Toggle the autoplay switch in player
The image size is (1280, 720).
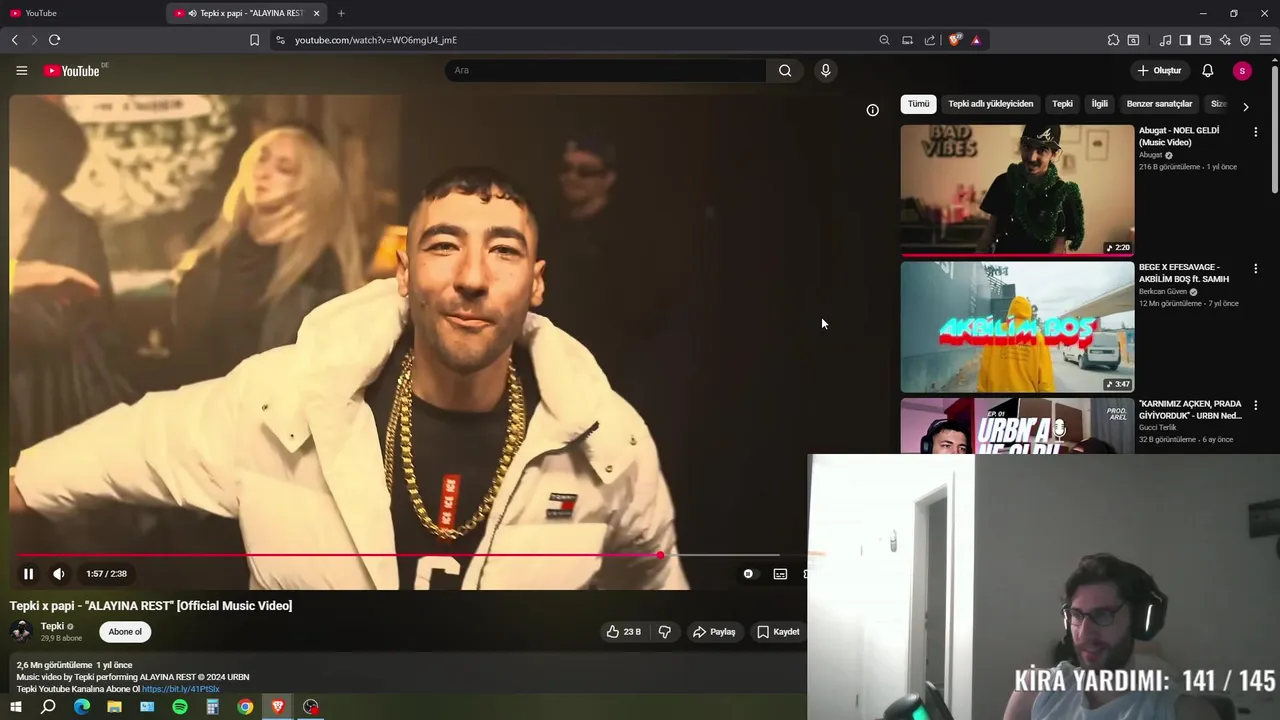point(748,574)
